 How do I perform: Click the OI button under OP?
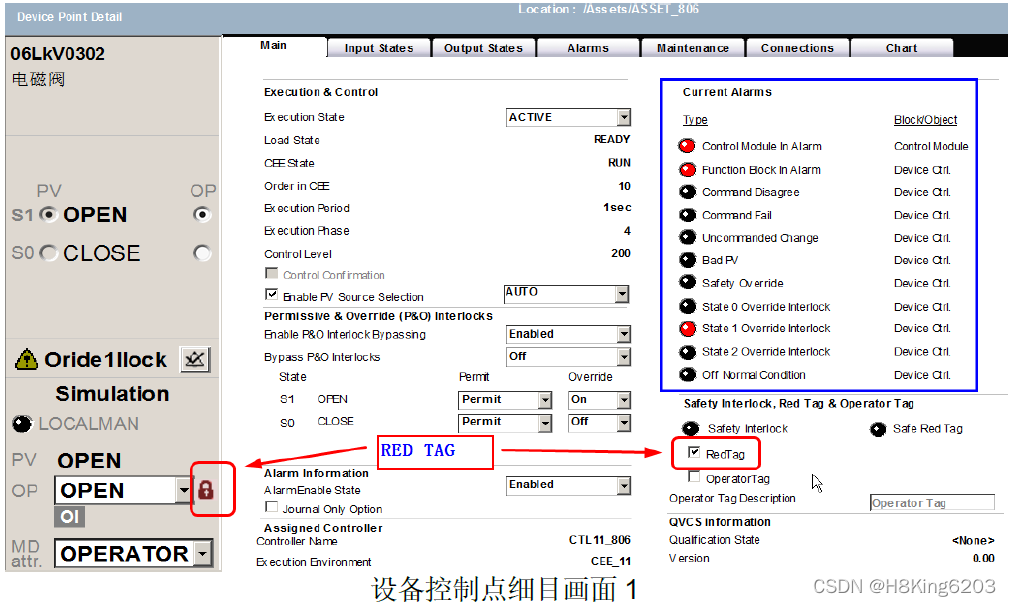click(x=70, y=516)
